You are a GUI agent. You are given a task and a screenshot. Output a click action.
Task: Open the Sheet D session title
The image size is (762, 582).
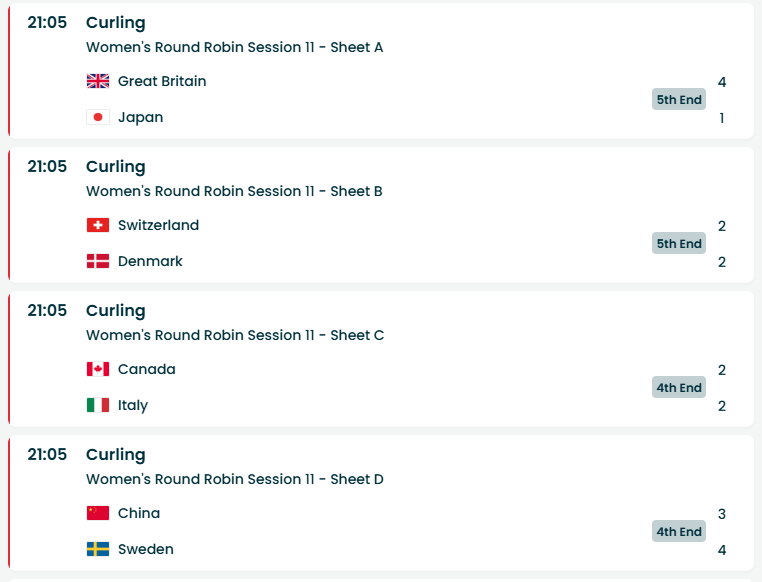pyautogui.click(x=234, y=479)
